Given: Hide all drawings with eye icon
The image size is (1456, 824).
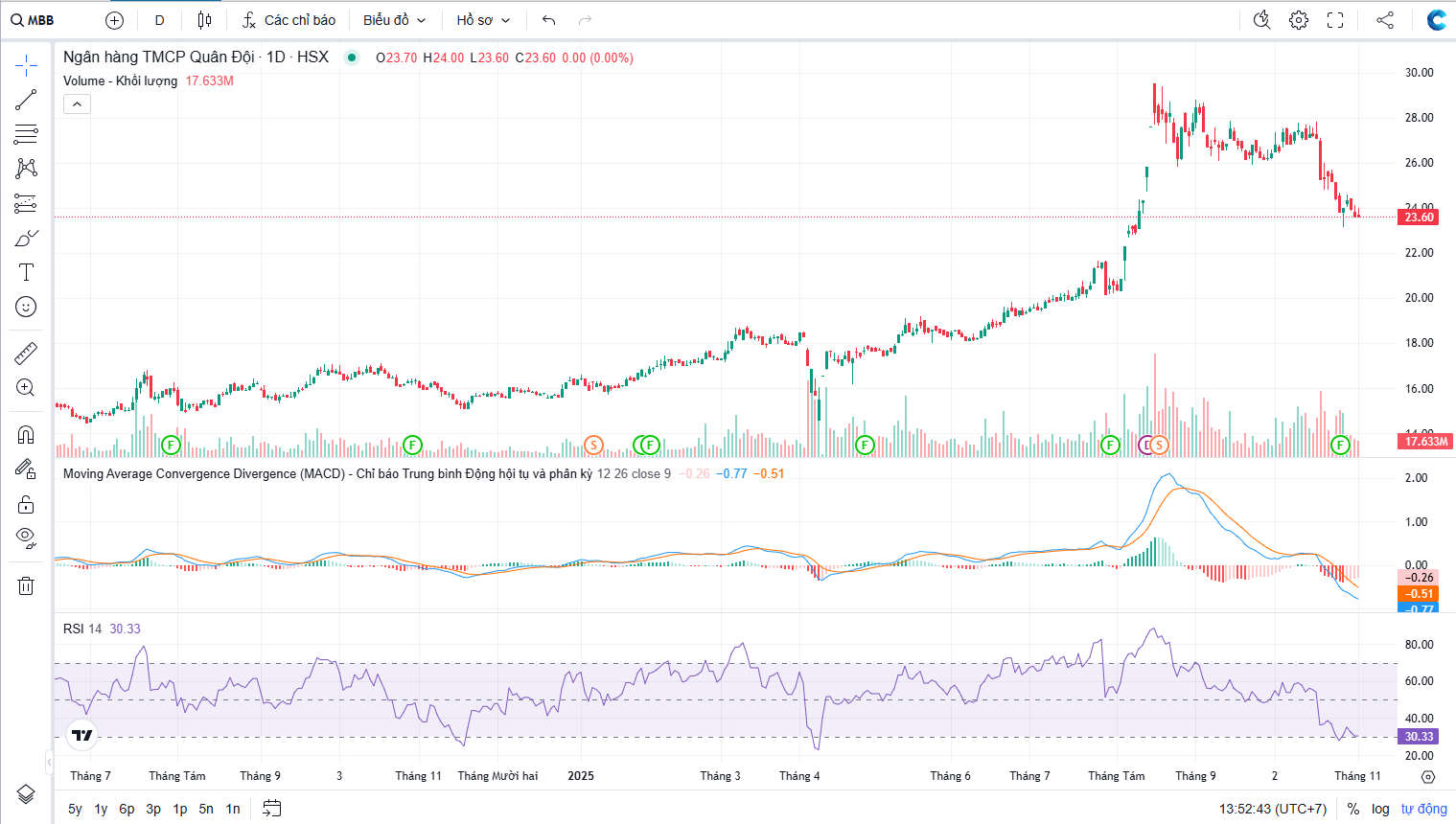Looking at the screenshot, I should [26, 537].
